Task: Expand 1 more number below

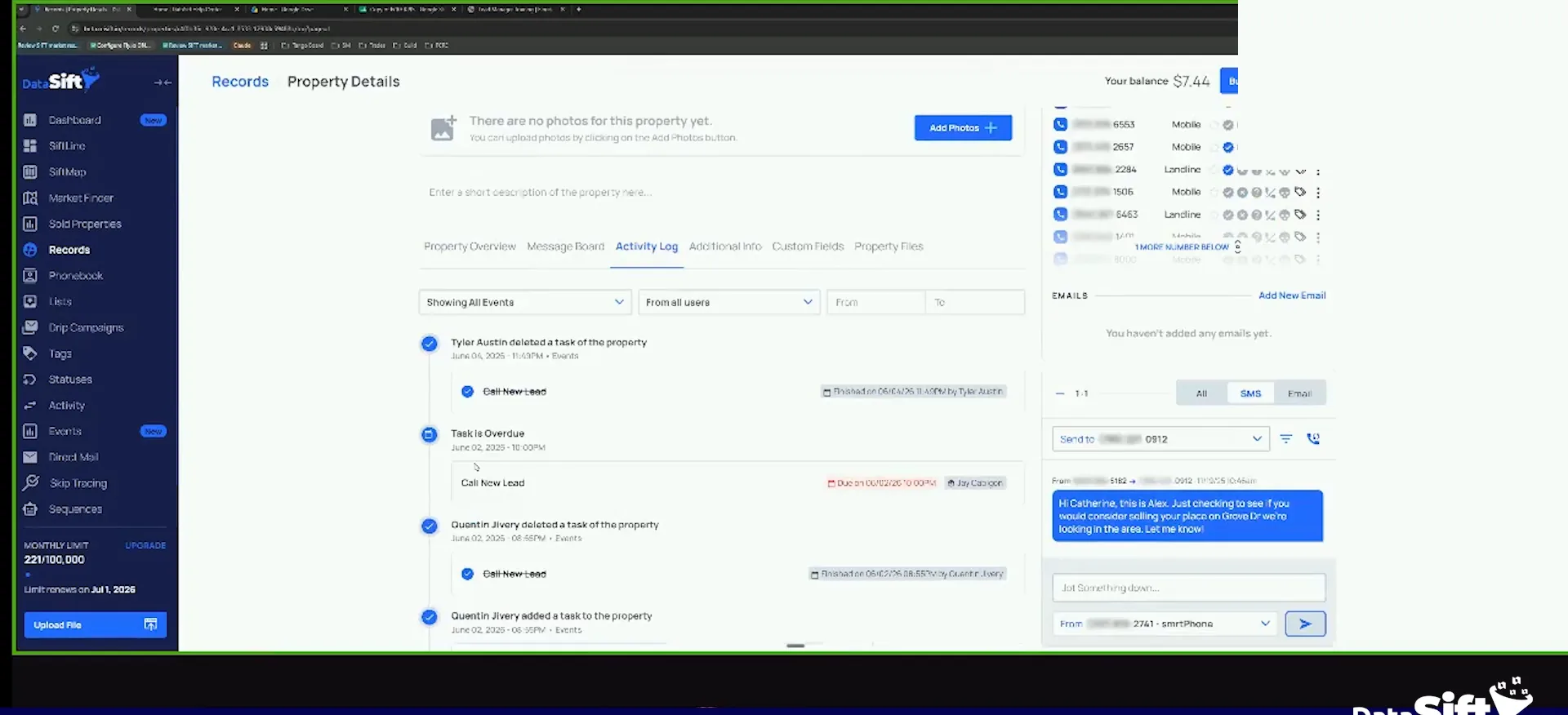Action: tap(1187, 246)
